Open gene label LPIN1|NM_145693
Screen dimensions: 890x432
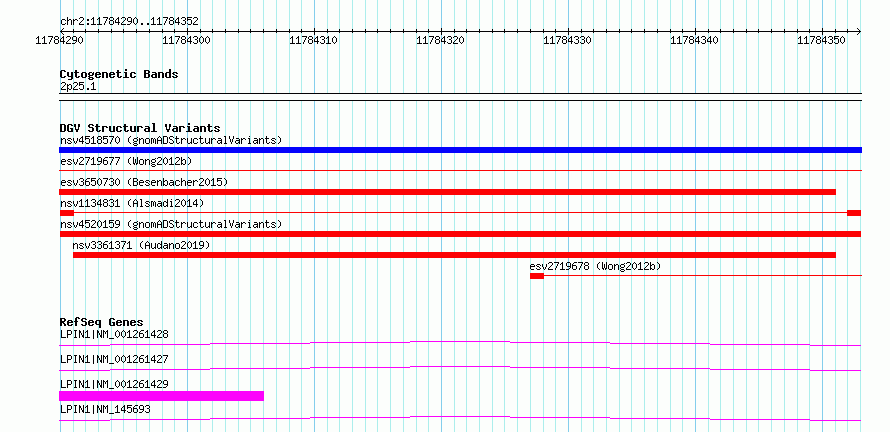(x=105, y=409)
